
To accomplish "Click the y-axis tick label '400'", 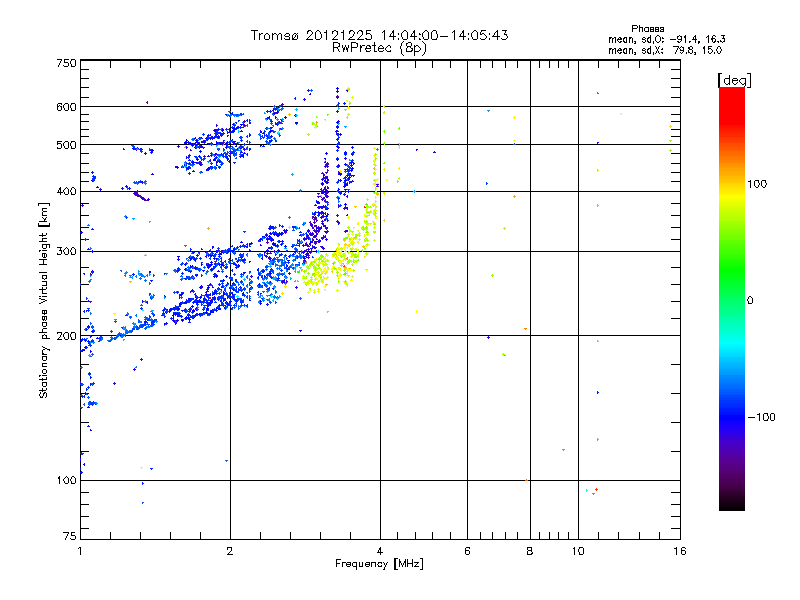I will tap(66, 192).
